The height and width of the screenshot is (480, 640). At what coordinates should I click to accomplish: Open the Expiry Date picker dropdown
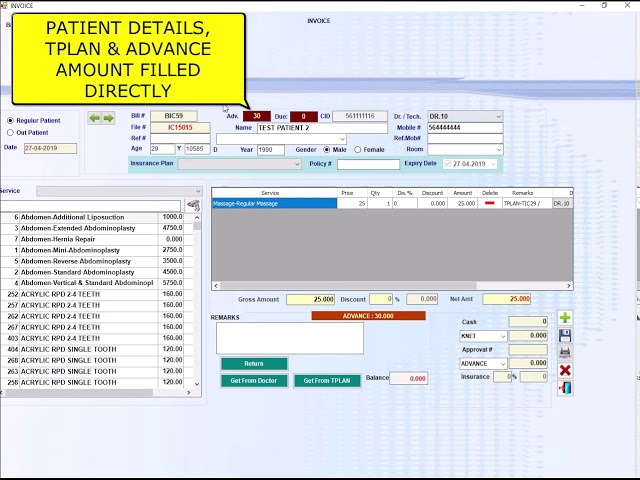[x=493, y=164]
